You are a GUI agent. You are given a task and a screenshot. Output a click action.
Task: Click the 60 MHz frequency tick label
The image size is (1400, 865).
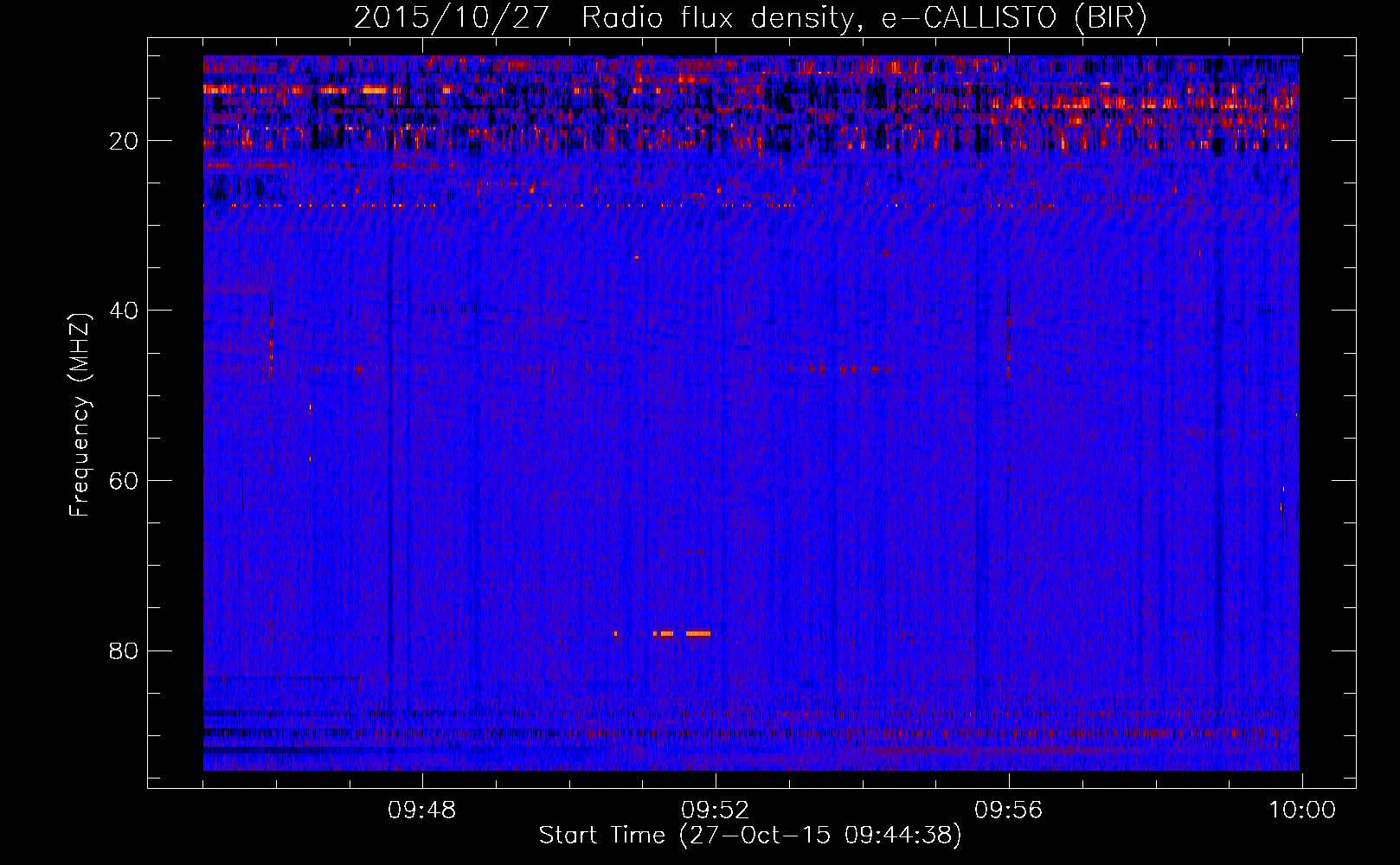coord(125,480)
